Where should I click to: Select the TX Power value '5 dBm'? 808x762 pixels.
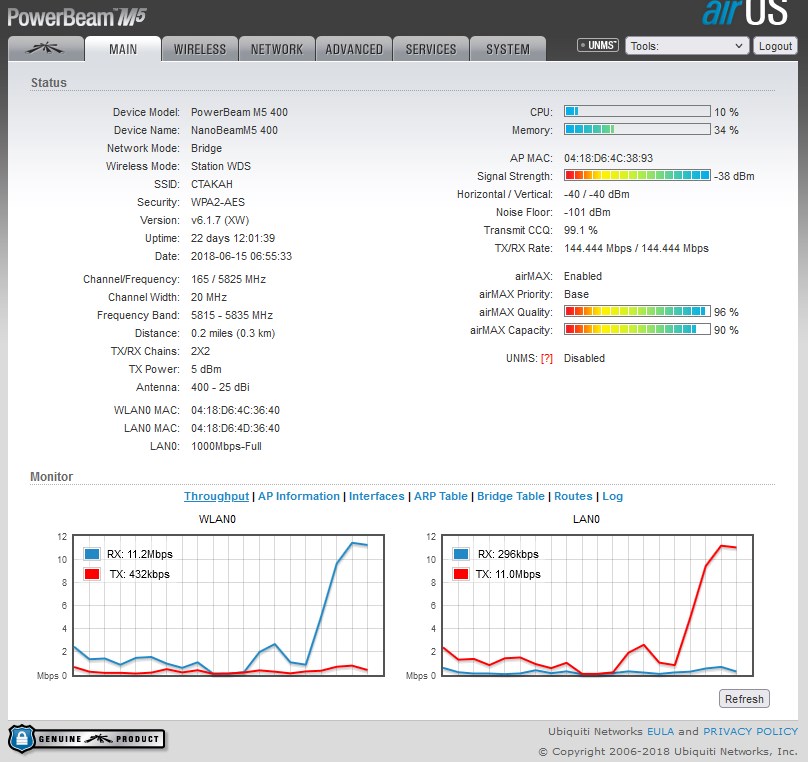pos(206,369)
